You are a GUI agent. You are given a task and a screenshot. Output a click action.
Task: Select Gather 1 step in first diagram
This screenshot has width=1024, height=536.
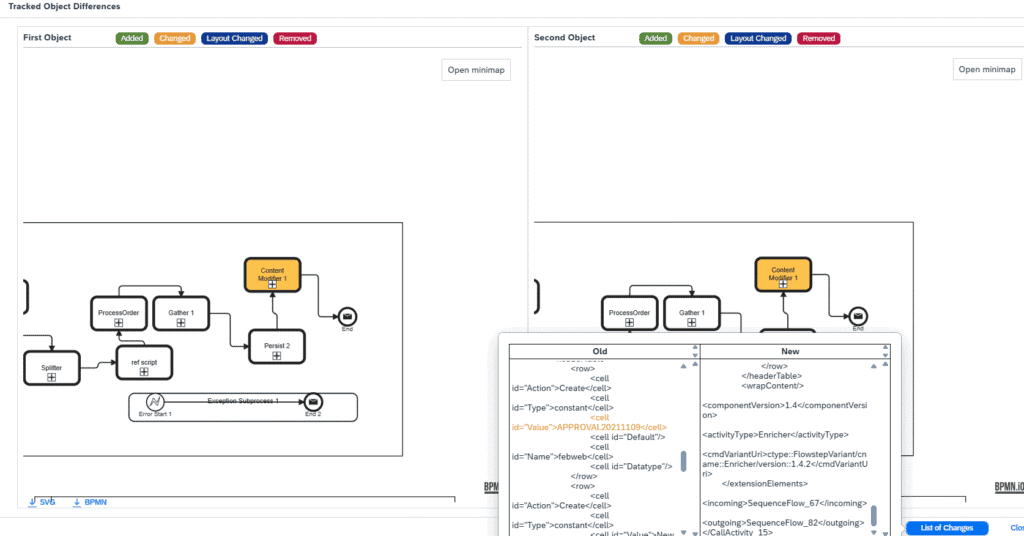coord(181,313)
